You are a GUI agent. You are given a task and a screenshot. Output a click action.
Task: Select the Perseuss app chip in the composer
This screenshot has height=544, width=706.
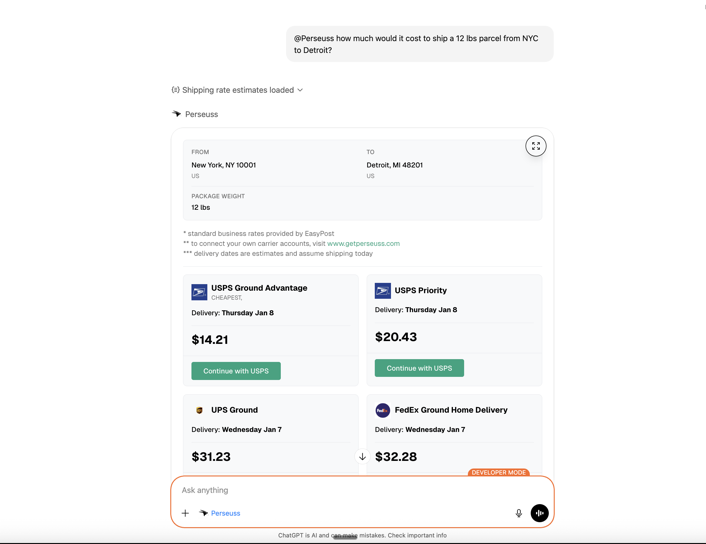(220, 513)
